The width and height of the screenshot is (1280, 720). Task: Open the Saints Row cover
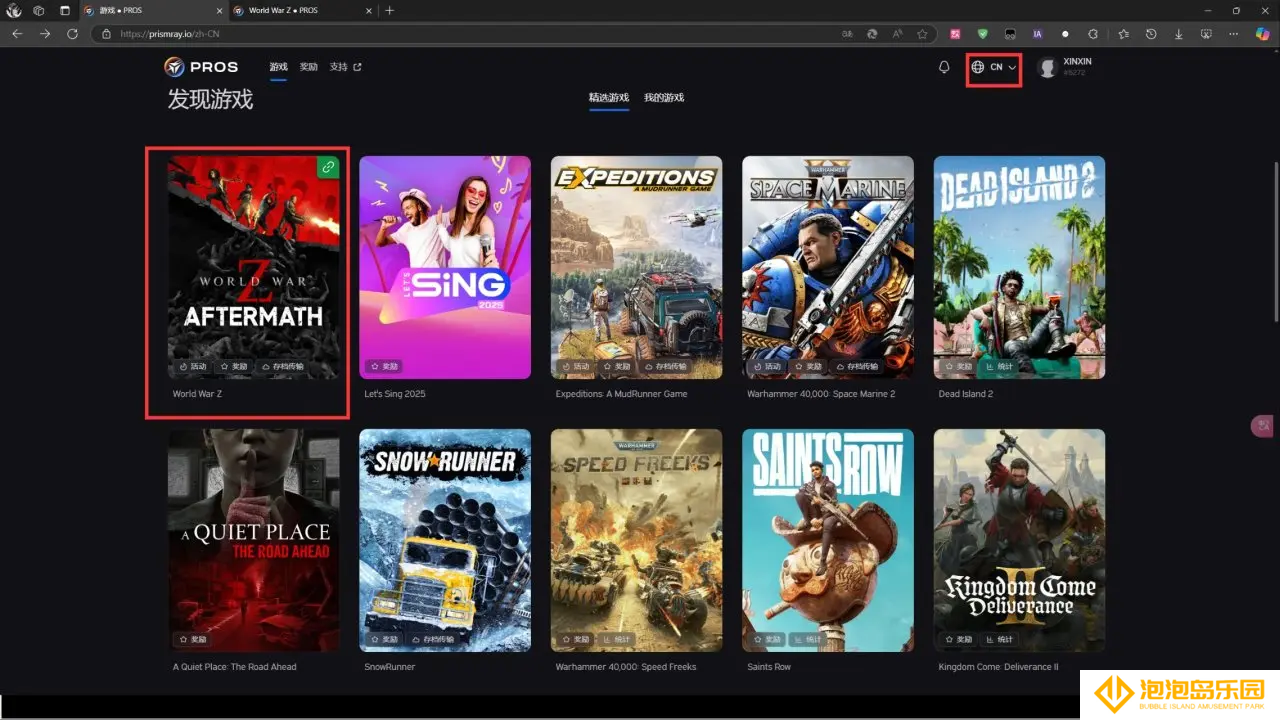click(828, 540)
